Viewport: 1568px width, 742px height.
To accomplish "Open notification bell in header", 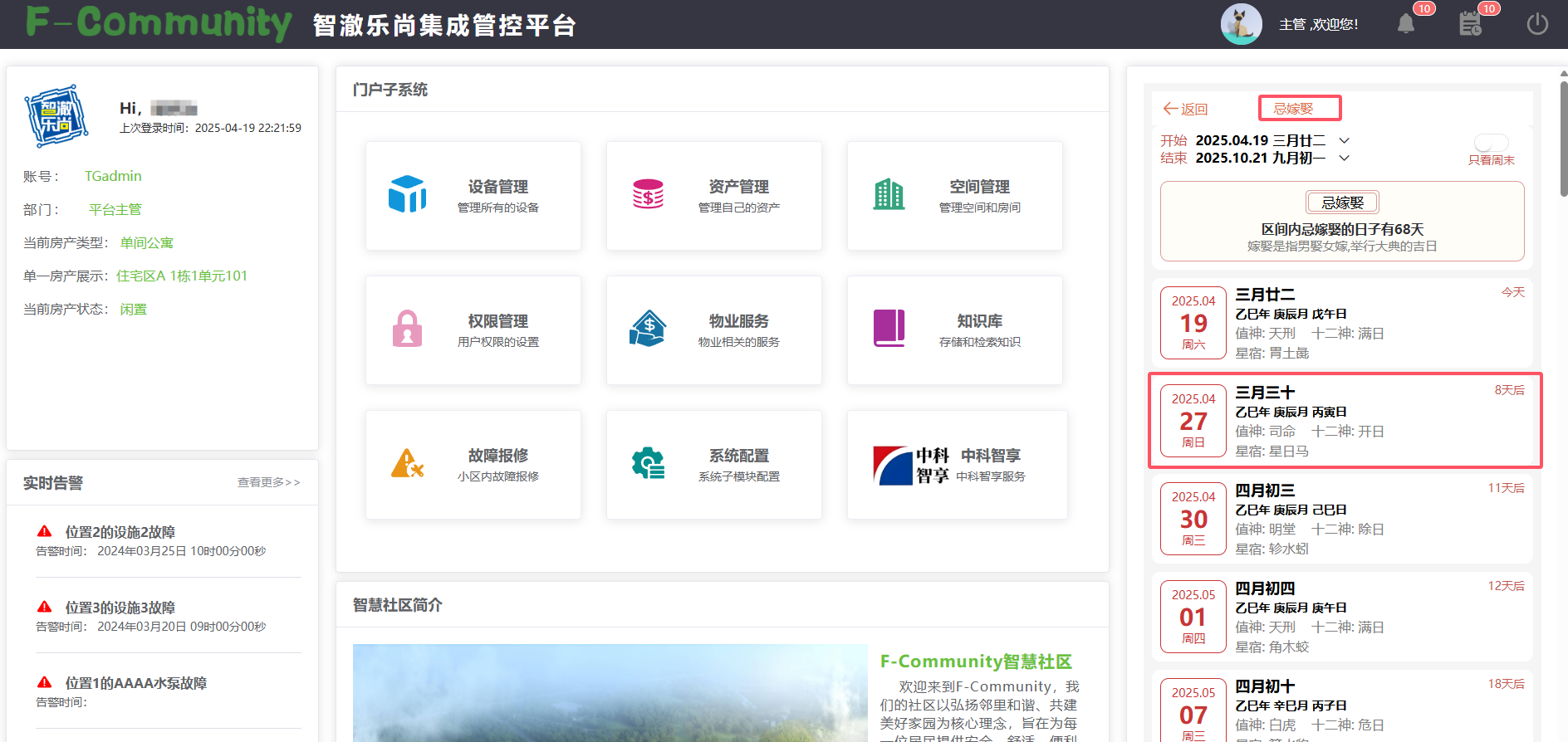I will pyautogui.click(x=1405, y=24).
